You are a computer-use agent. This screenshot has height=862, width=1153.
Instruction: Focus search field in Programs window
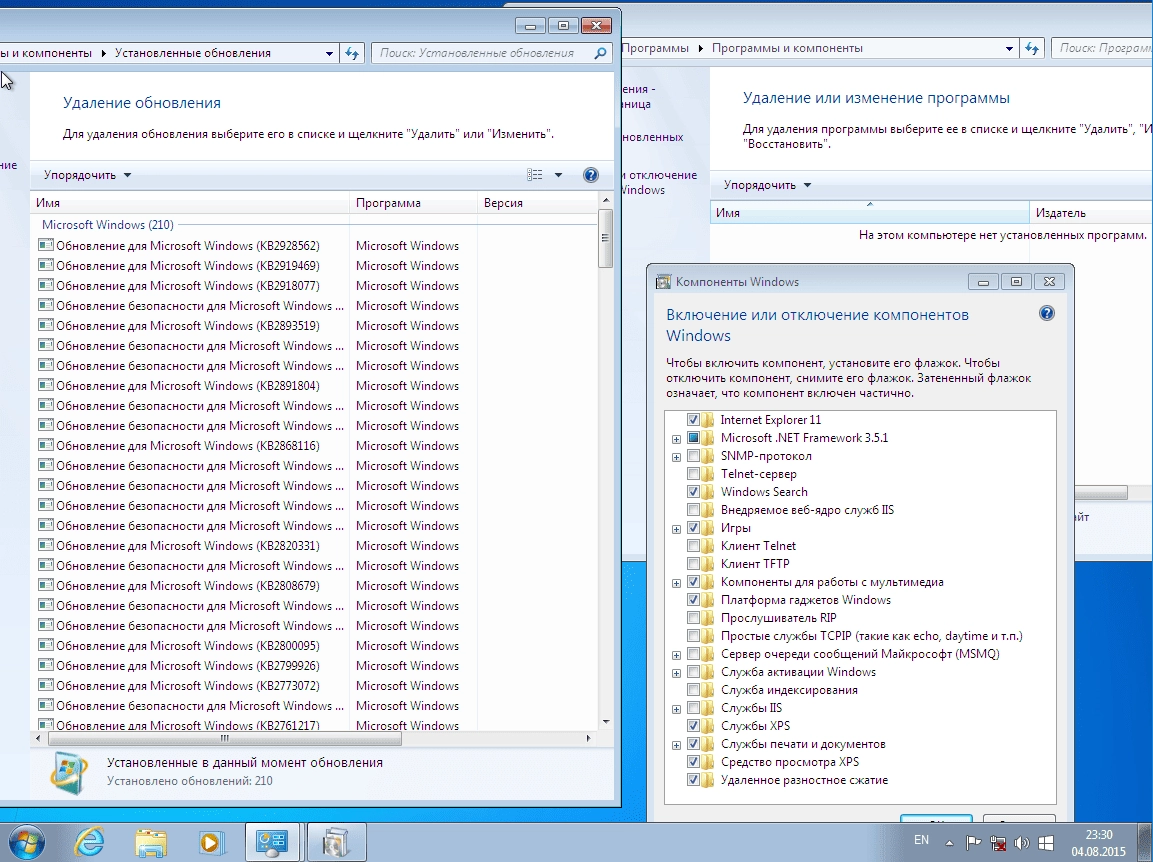tap(1103, 48)
